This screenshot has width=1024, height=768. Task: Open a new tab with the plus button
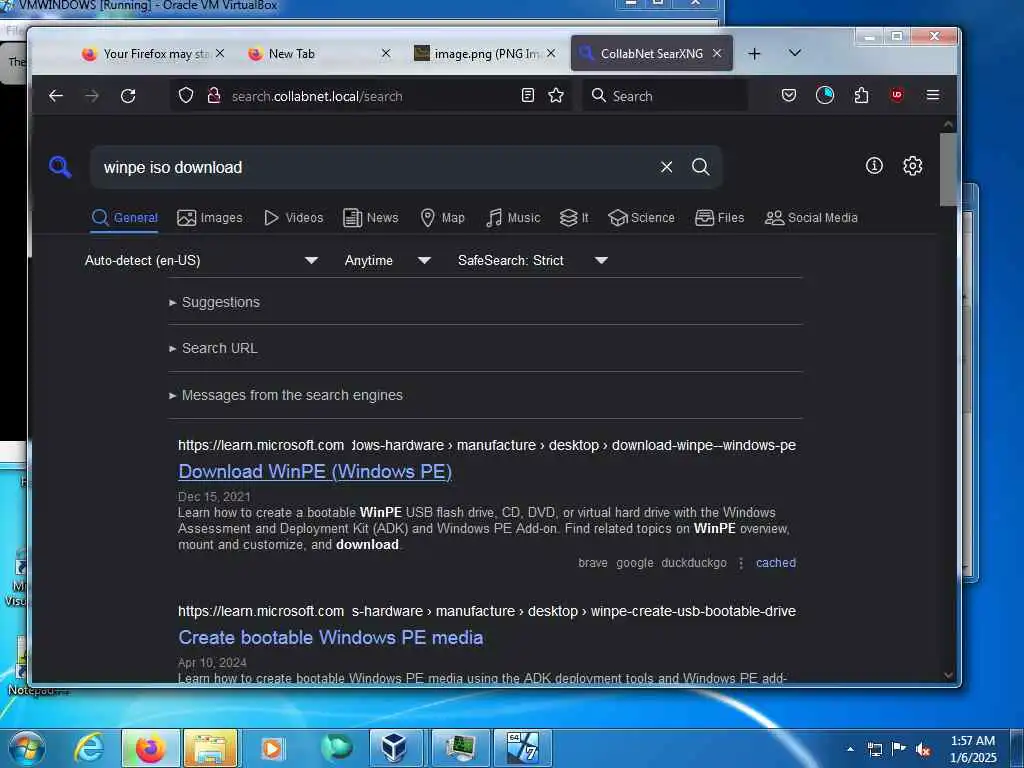click(x=754, y=54)
